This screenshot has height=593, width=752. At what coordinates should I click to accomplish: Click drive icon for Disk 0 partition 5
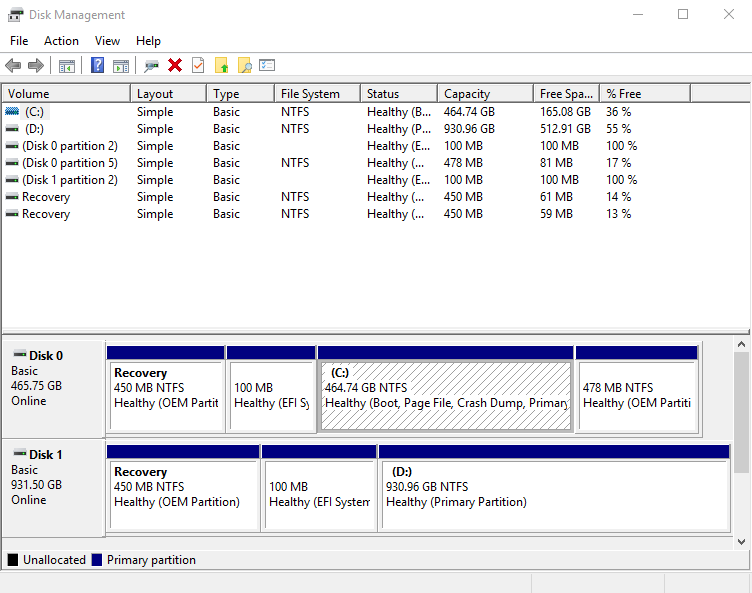pos(12,163)
